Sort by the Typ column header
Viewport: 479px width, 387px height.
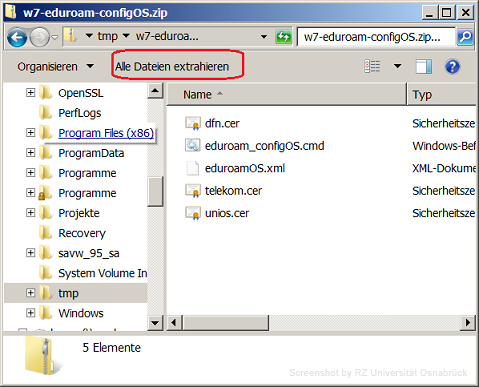point(442,94)
